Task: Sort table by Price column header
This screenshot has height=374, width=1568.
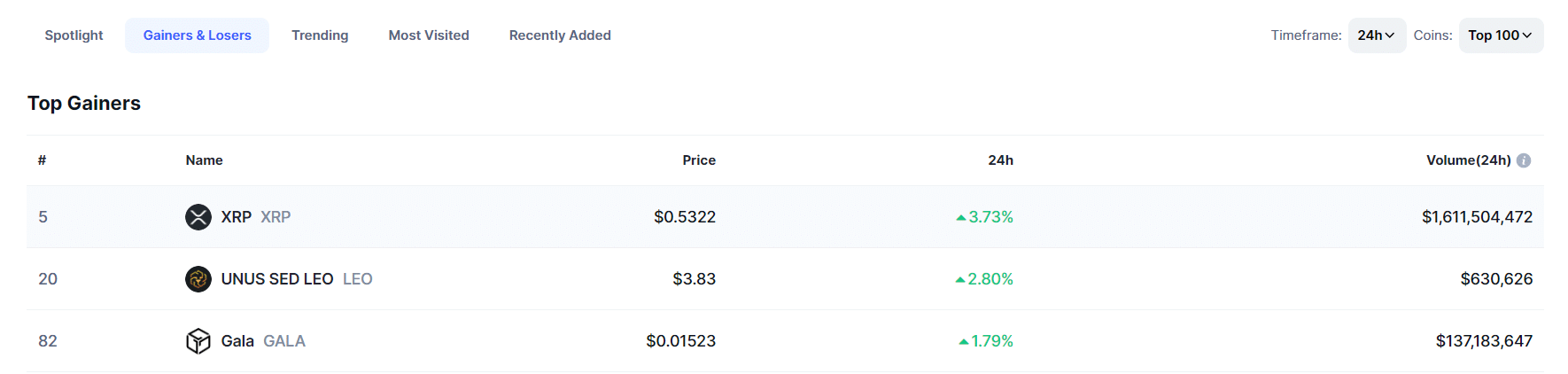Action: pyautogui.click(x=699, y=160)
